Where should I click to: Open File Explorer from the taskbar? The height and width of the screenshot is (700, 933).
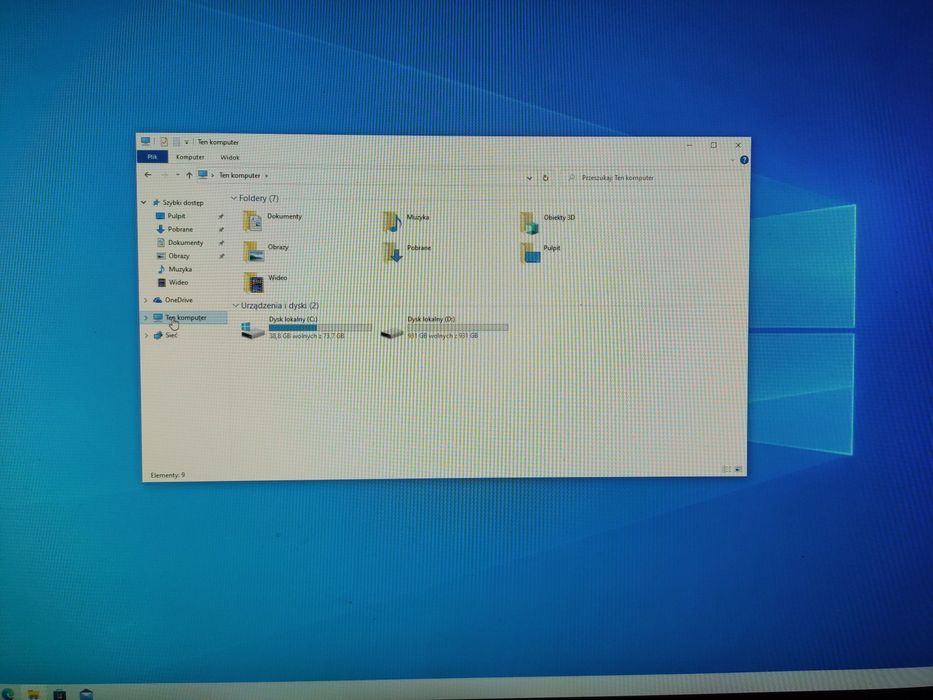pos(33,693)
